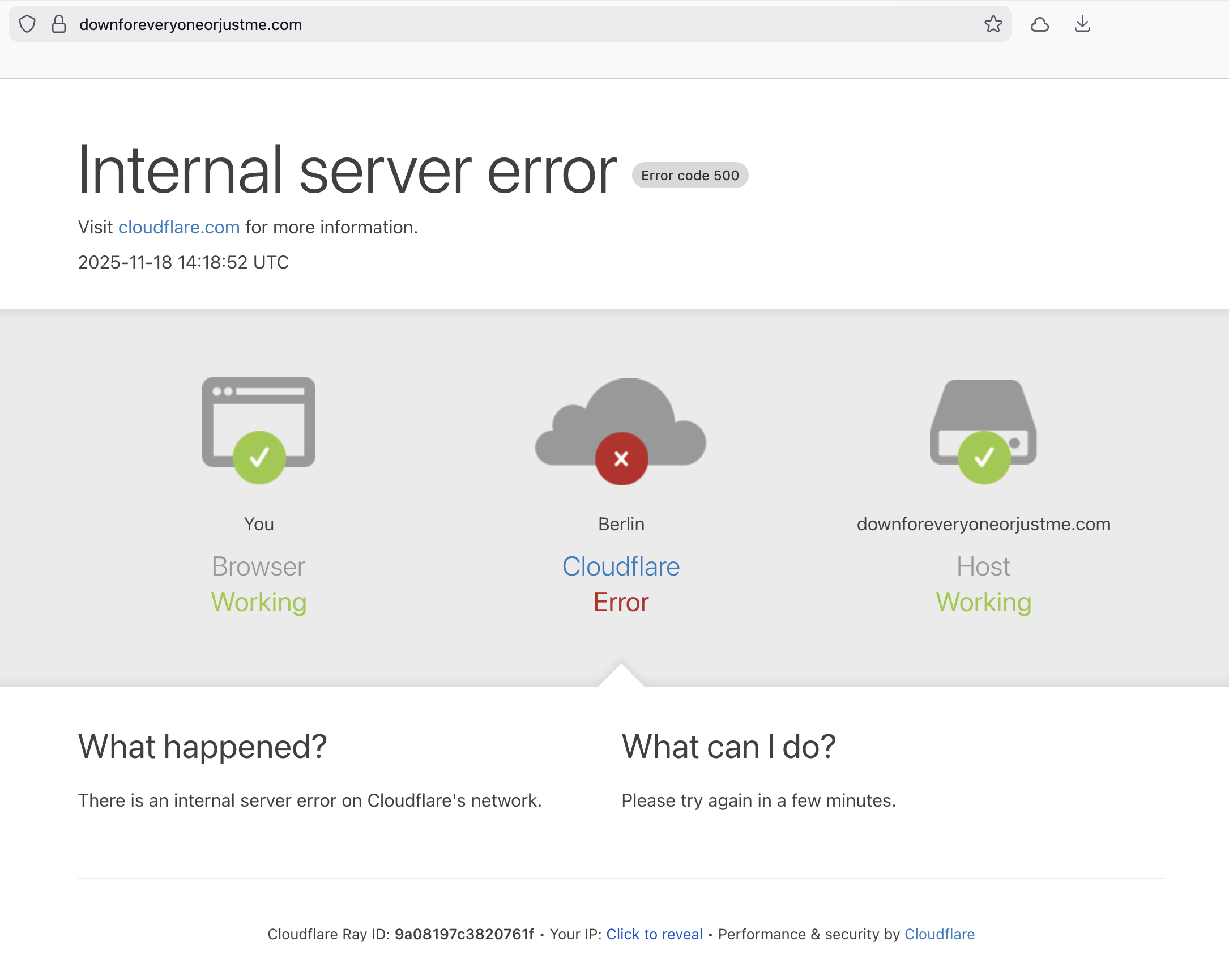This screenshot has height=980, width=1229.
Task: Click green checkmark on browser icon
Action: [x=259, y=457]
